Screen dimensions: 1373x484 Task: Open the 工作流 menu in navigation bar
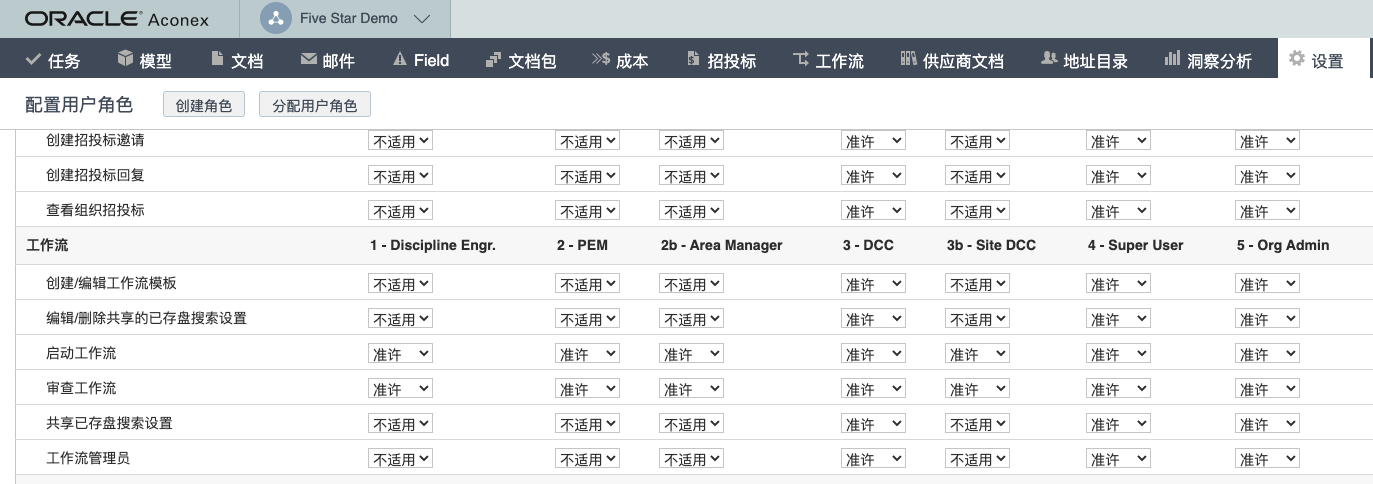[828, 60]
